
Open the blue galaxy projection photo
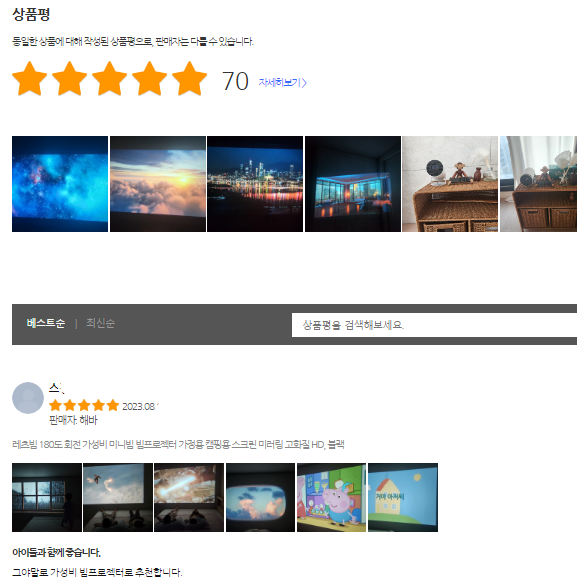60,184
